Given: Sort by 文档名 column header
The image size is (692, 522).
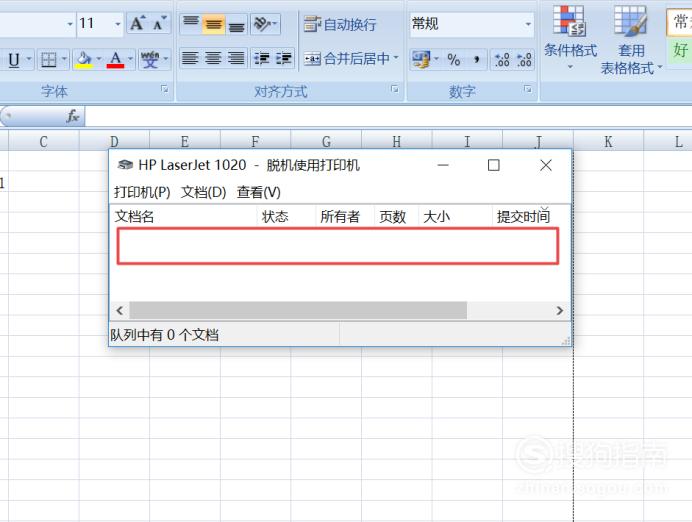Looking at the screenshot, I should 183,216.
